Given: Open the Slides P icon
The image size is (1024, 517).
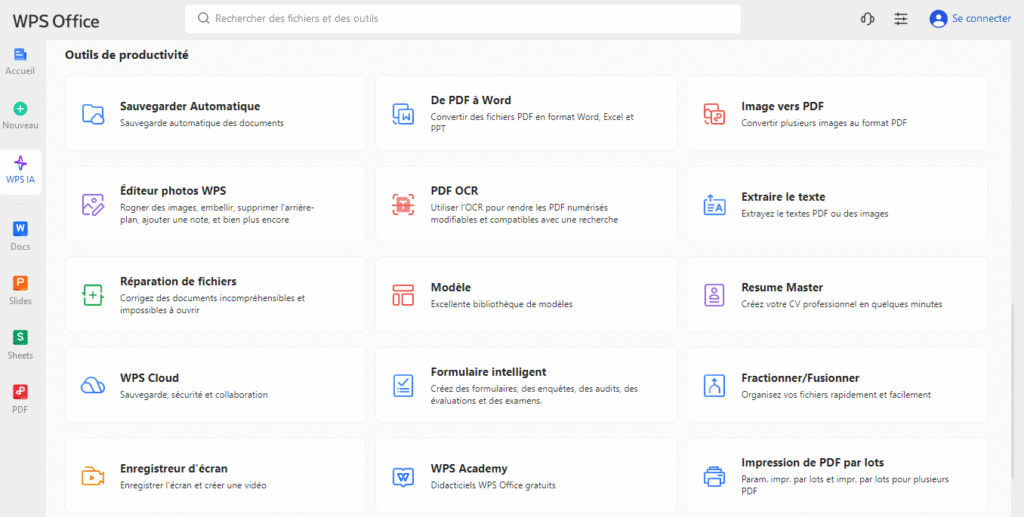Looking at the screenshot, I should tap(20, 283).
